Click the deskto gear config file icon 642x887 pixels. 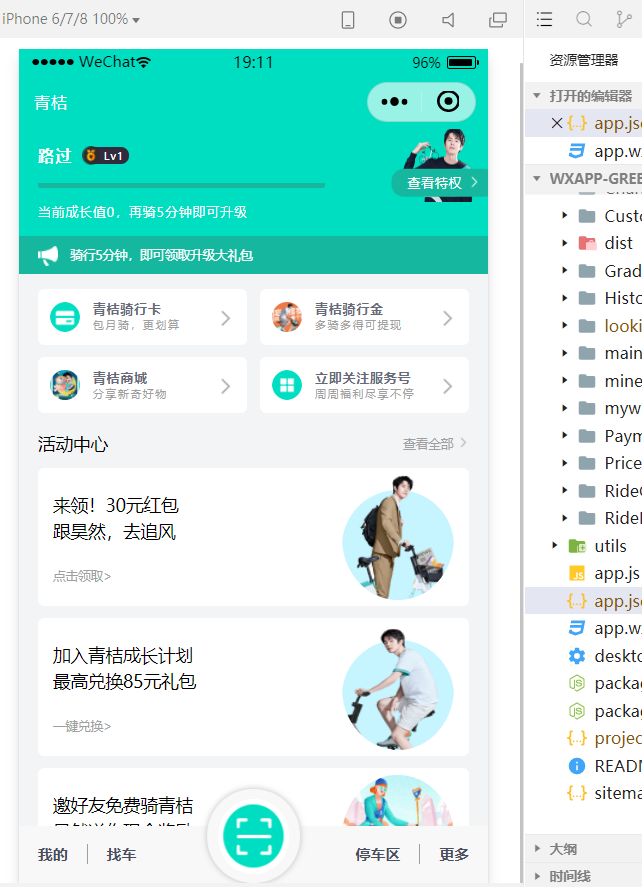pos(576,656)
